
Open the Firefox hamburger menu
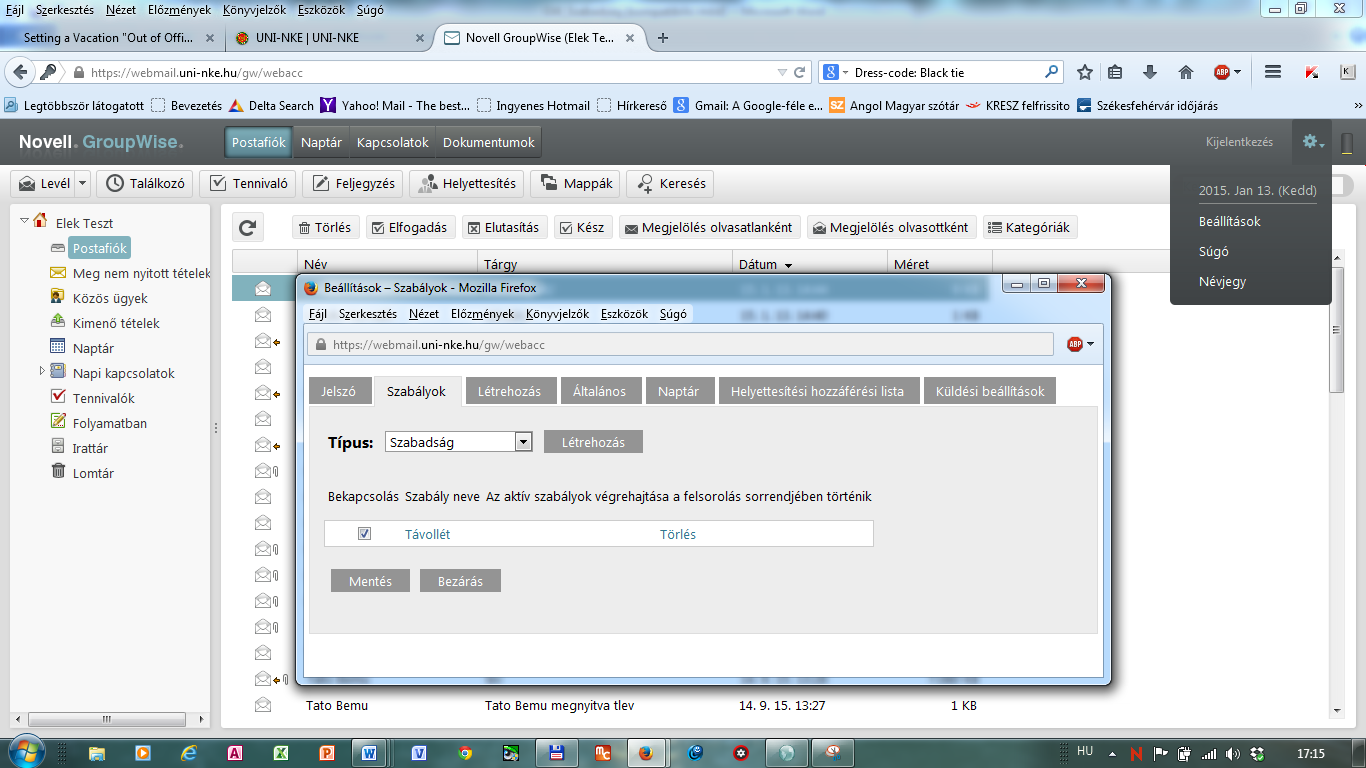click(x=1273, y=72)
